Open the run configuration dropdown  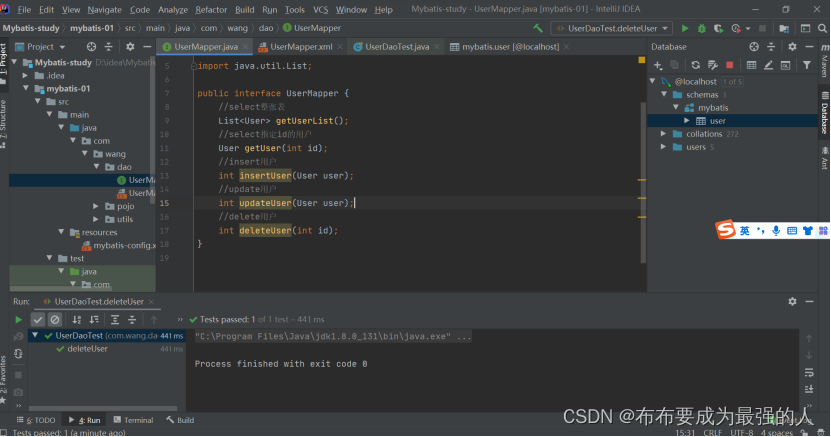coord(612,28)
